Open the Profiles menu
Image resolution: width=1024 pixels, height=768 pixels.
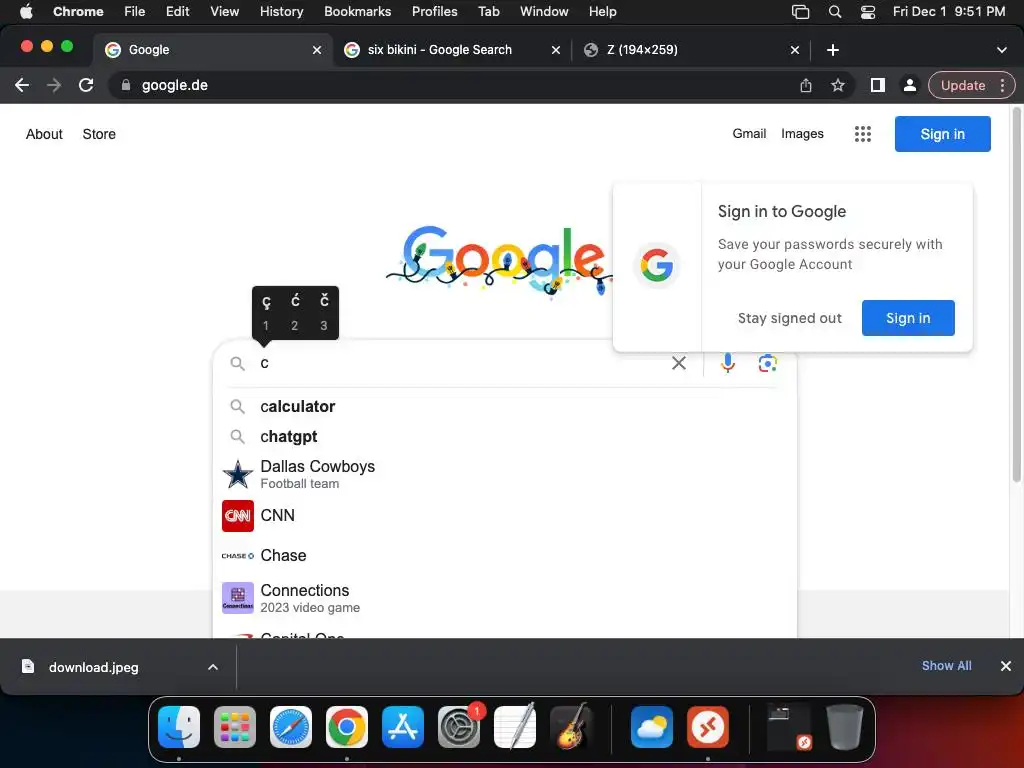pos(434,12)
